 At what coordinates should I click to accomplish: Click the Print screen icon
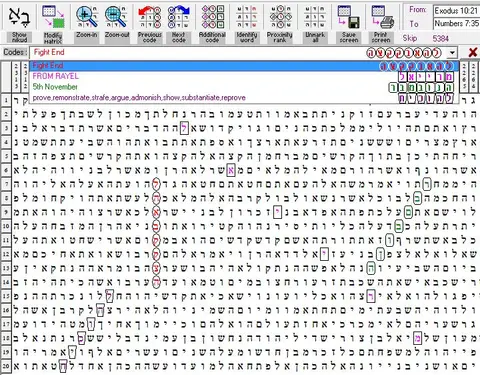(382, 17)
